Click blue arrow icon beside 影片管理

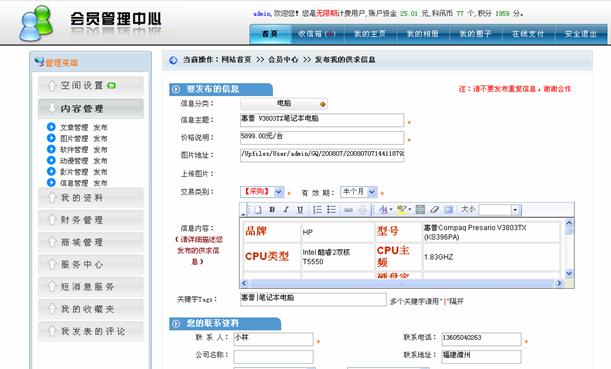coord(51,171)
